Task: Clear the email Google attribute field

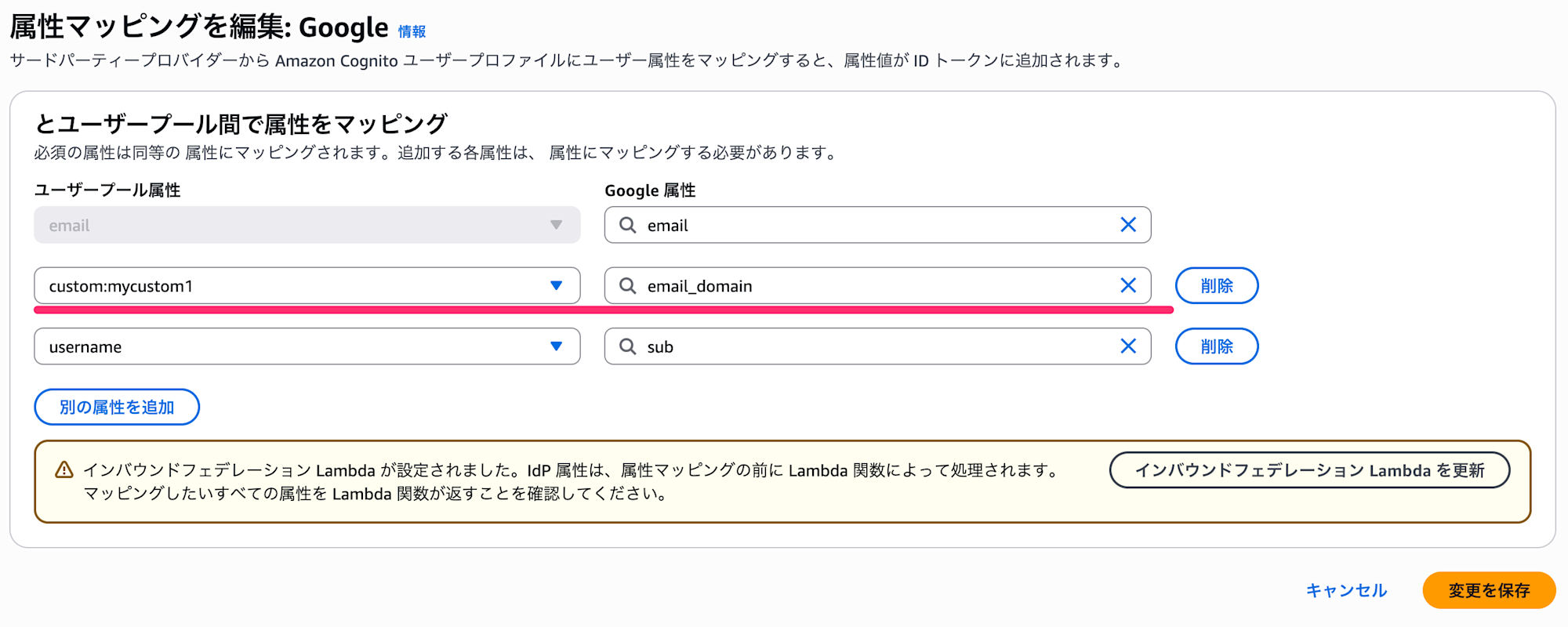Action: tap(1127, 225)
